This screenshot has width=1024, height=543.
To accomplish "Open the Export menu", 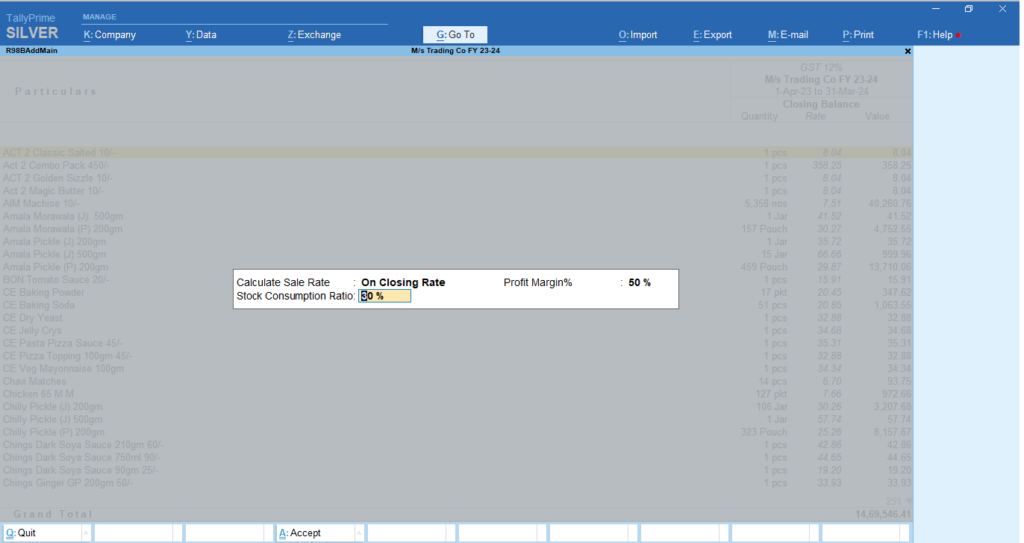I will click(x=712, y=35).
